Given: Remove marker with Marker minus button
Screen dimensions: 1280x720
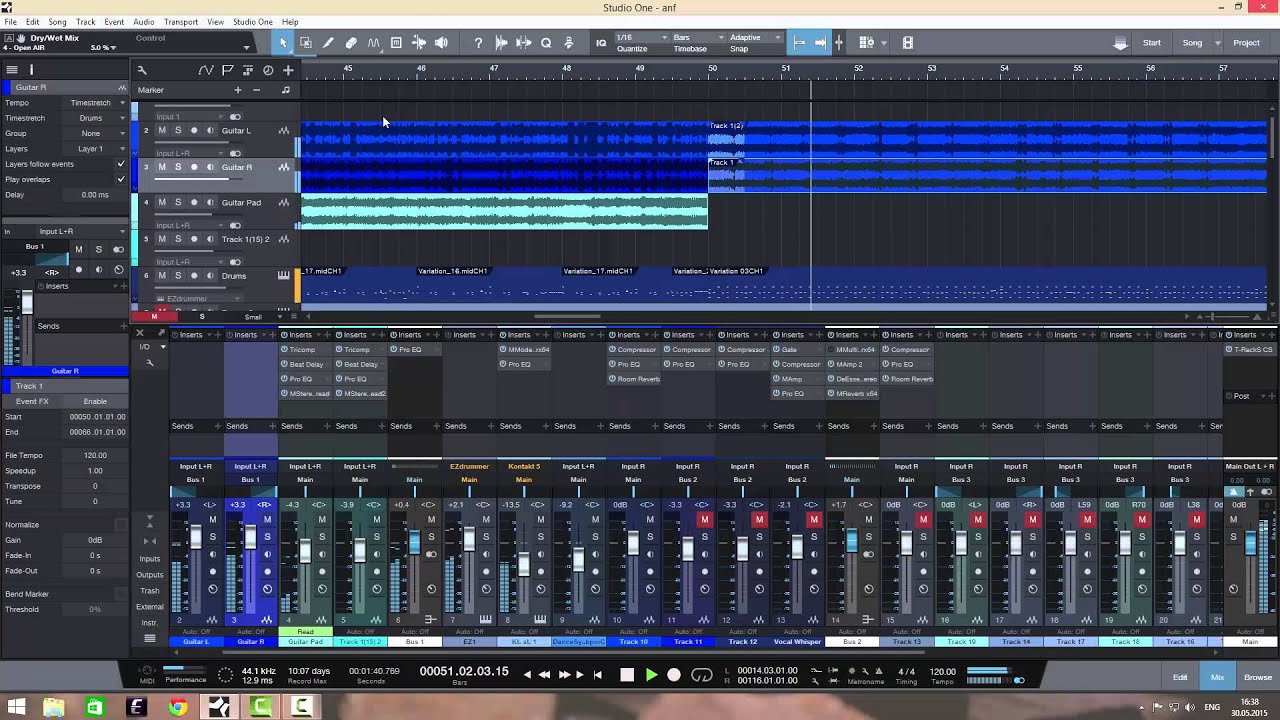Looking at the screenshot, I should pyautogui.click(x=256, y=90).
